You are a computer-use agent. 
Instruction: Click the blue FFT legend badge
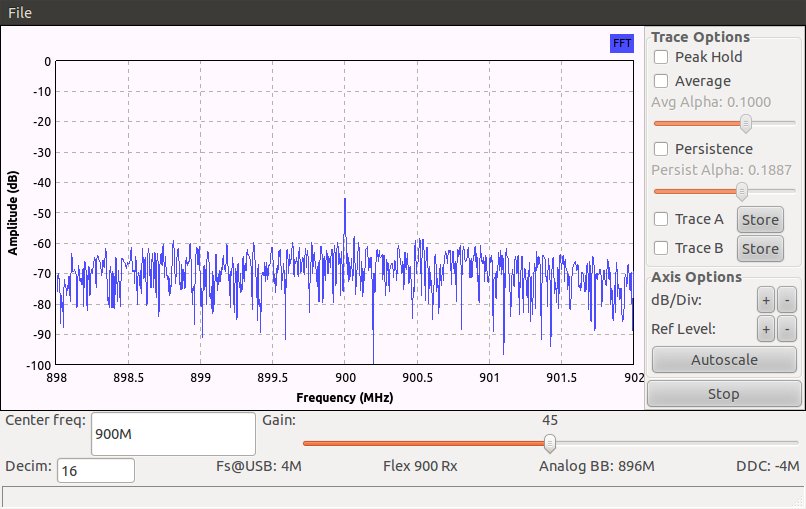click(x=621, y=43)
